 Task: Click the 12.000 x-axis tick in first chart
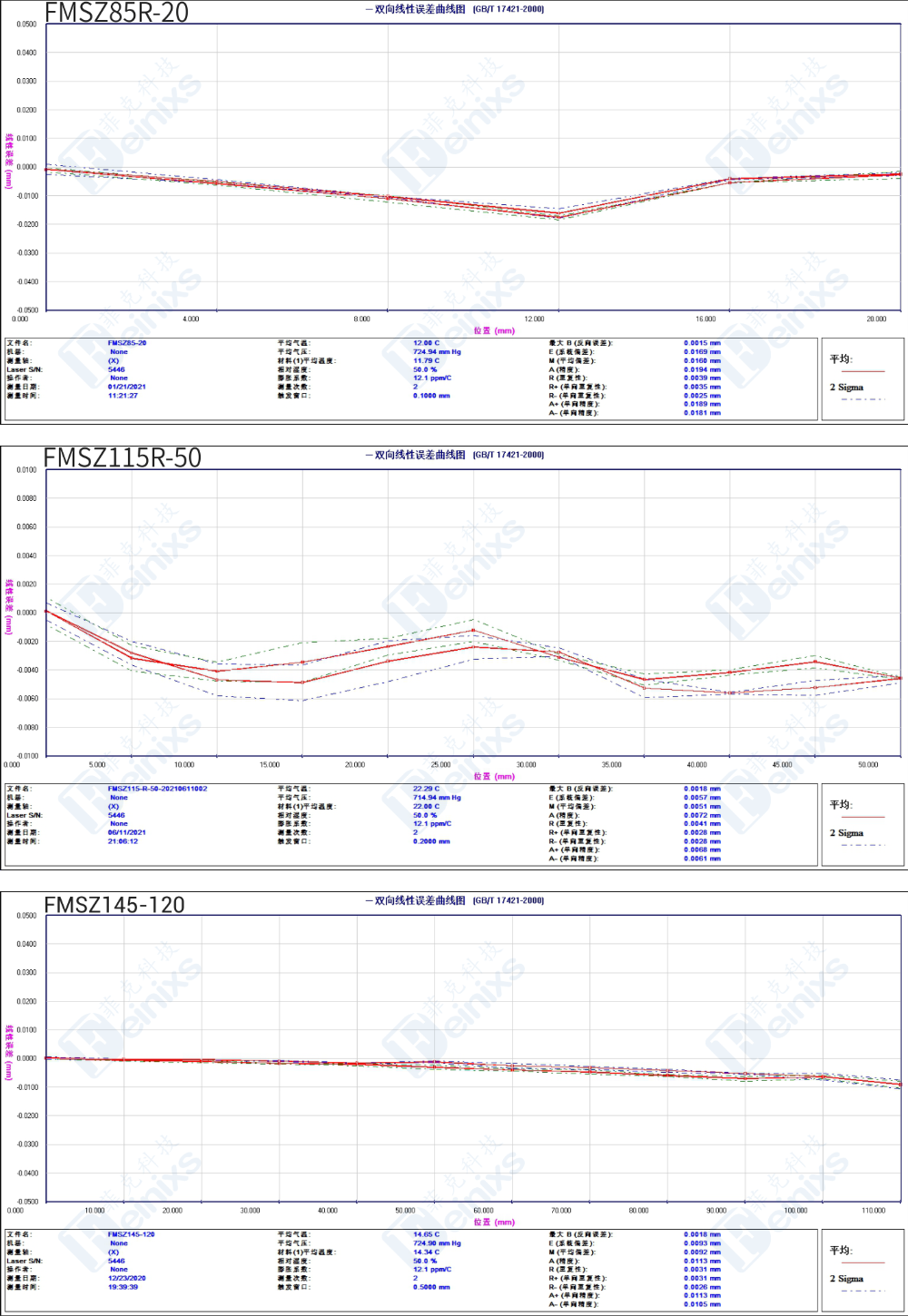[534, 319]
